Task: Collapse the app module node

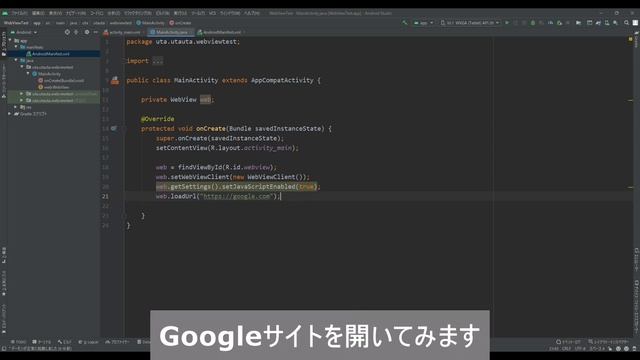Action: (x=10, y=40)
